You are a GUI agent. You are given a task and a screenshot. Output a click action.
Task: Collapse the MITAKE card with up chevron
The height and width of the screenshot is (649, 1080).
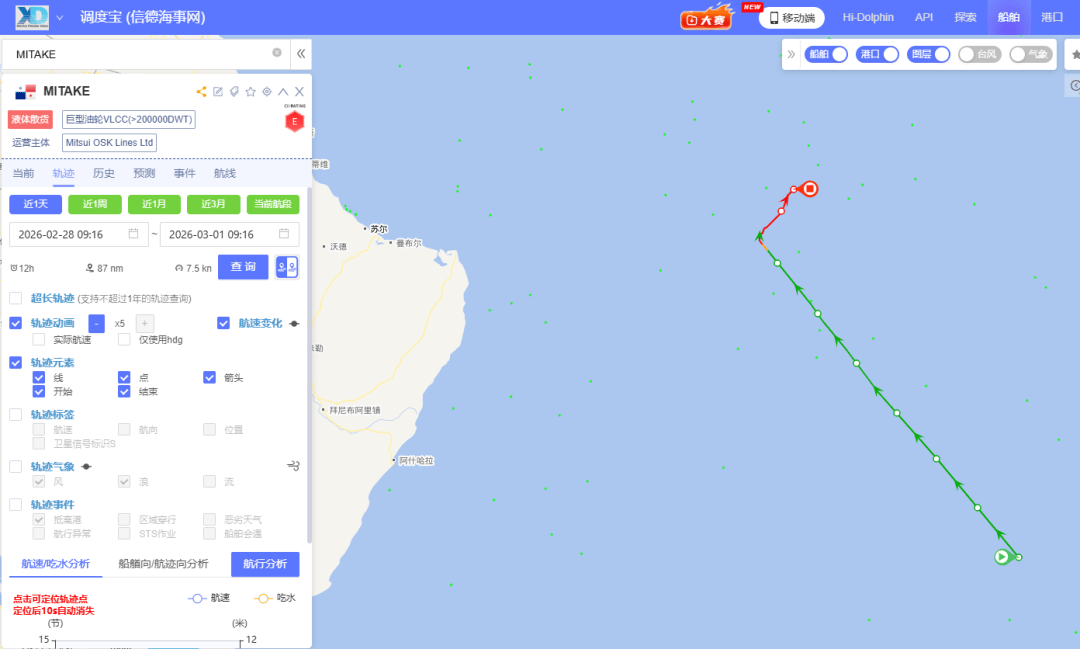point(283,92)
